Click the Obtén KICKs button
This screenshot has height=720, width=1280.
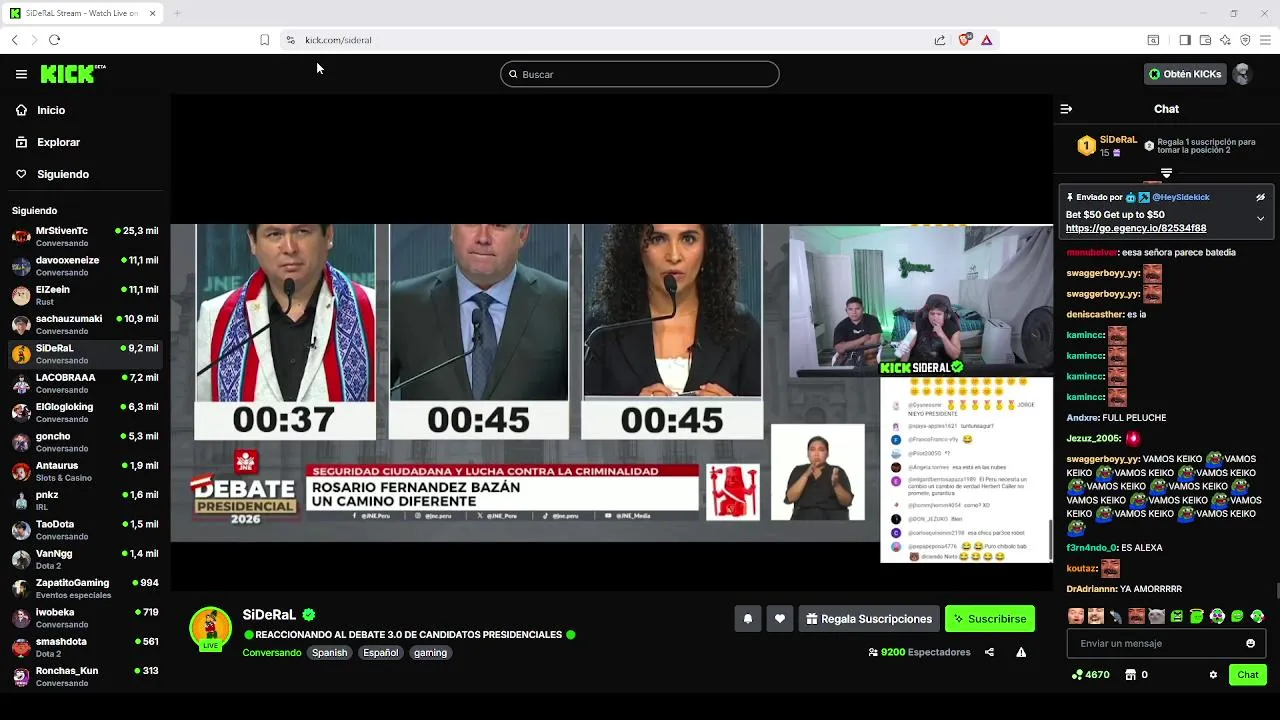pos(1184,74)
